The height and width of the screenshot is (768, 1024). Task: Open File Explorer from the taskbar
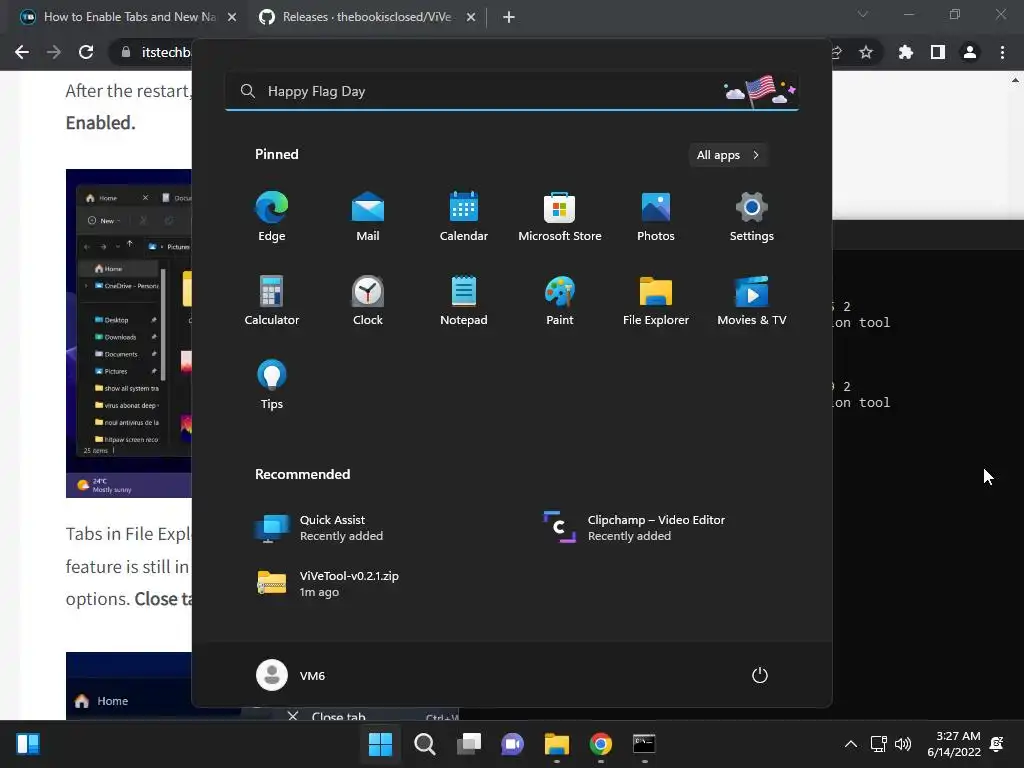coord(556,744)
